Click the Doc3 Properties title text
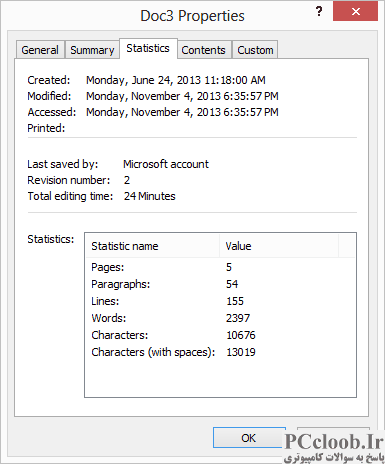The image size is (385, 464). (x=192, y=16)
